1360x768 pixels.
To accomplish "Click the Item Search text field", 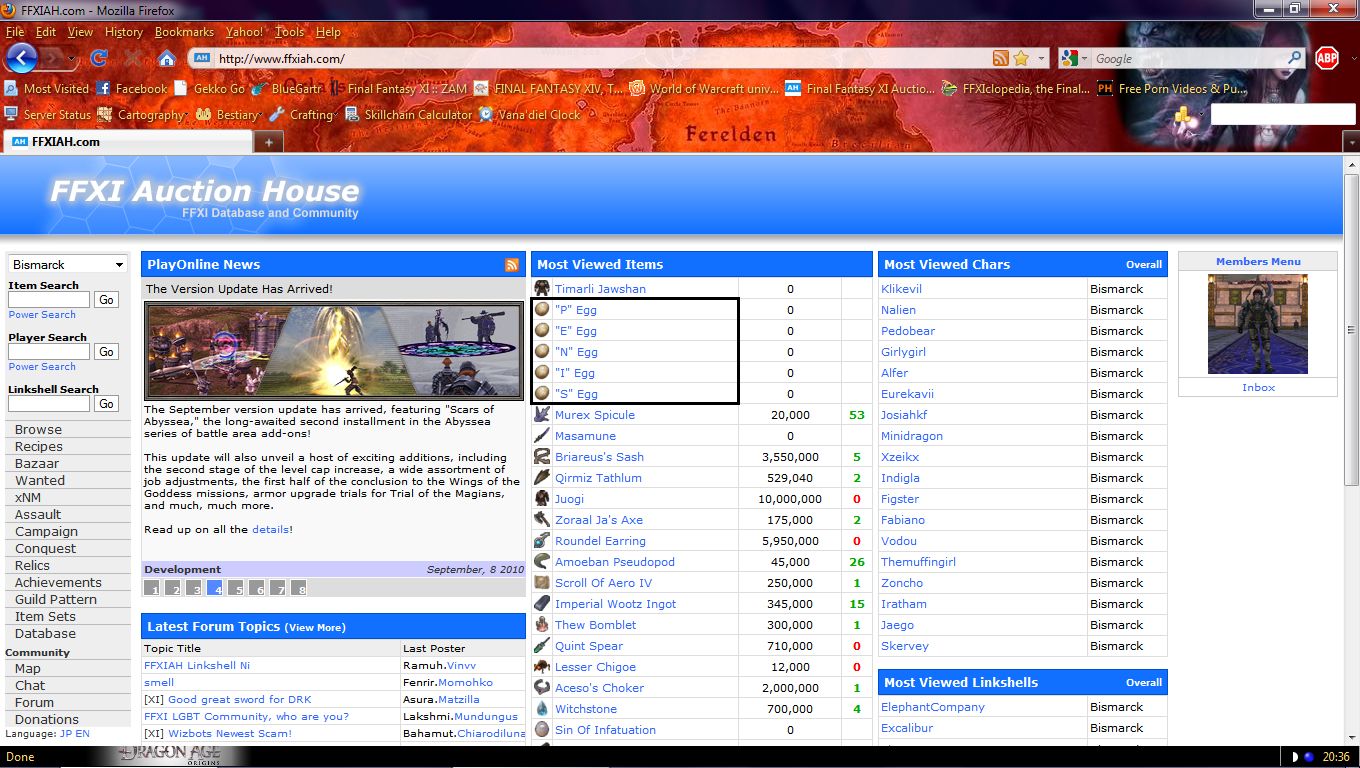I will pyautogui.click(x=49, y=300).
